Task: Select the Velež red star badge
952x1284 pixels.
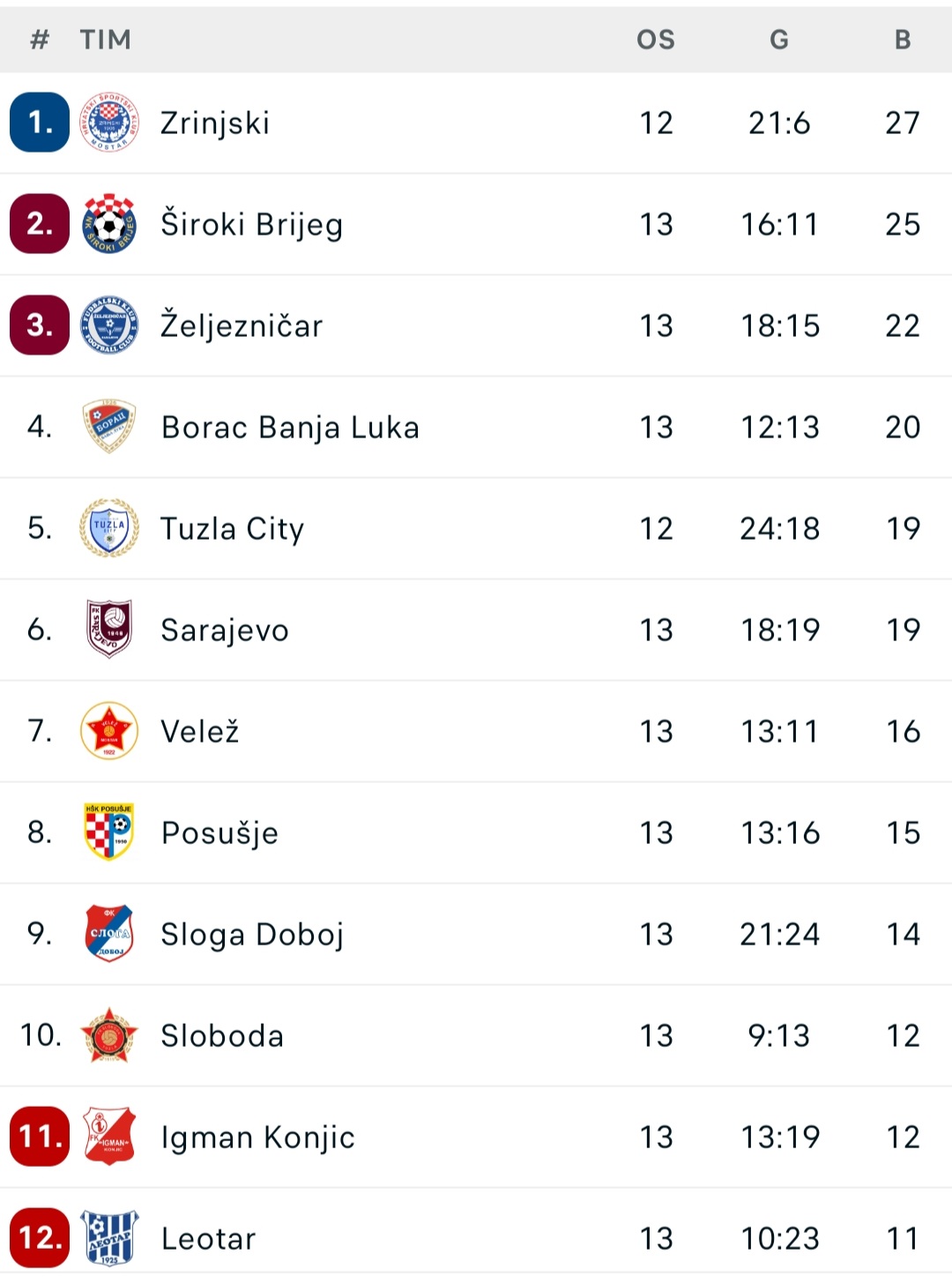Action: pyautogui.click(x=109, y=731)
